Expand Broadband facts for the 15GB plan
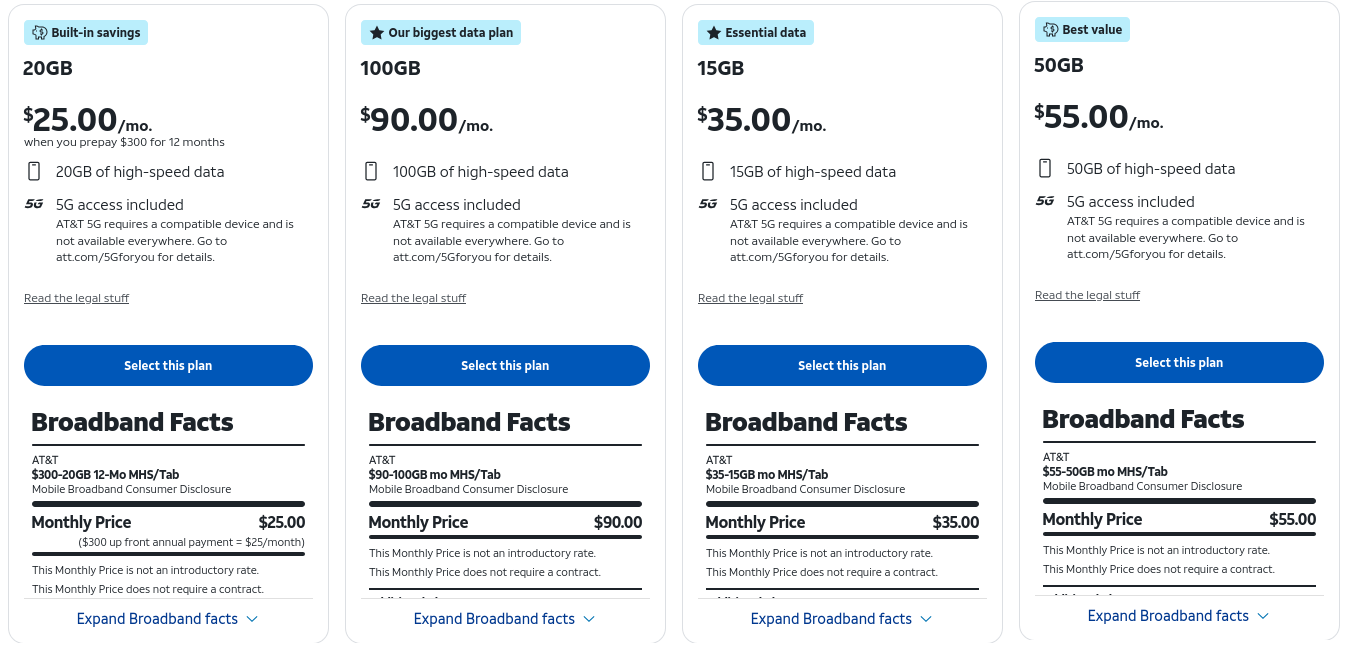The image size is (1355, 655). [842, 619]
